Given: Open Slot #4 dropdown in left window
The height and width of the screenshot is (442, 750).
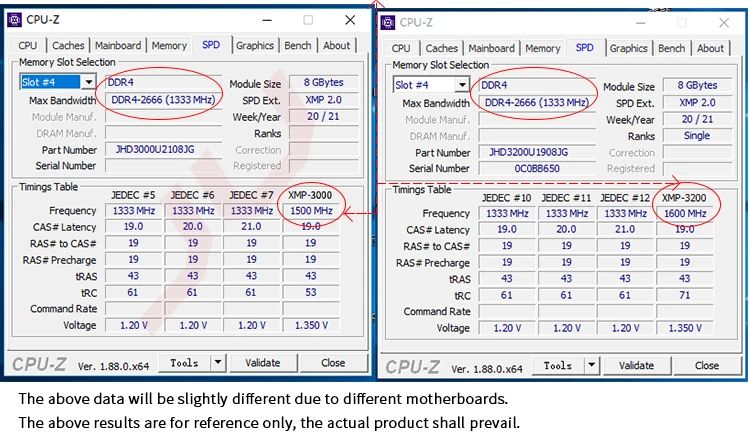Looking at the screenshot, I should click(88, 83).
